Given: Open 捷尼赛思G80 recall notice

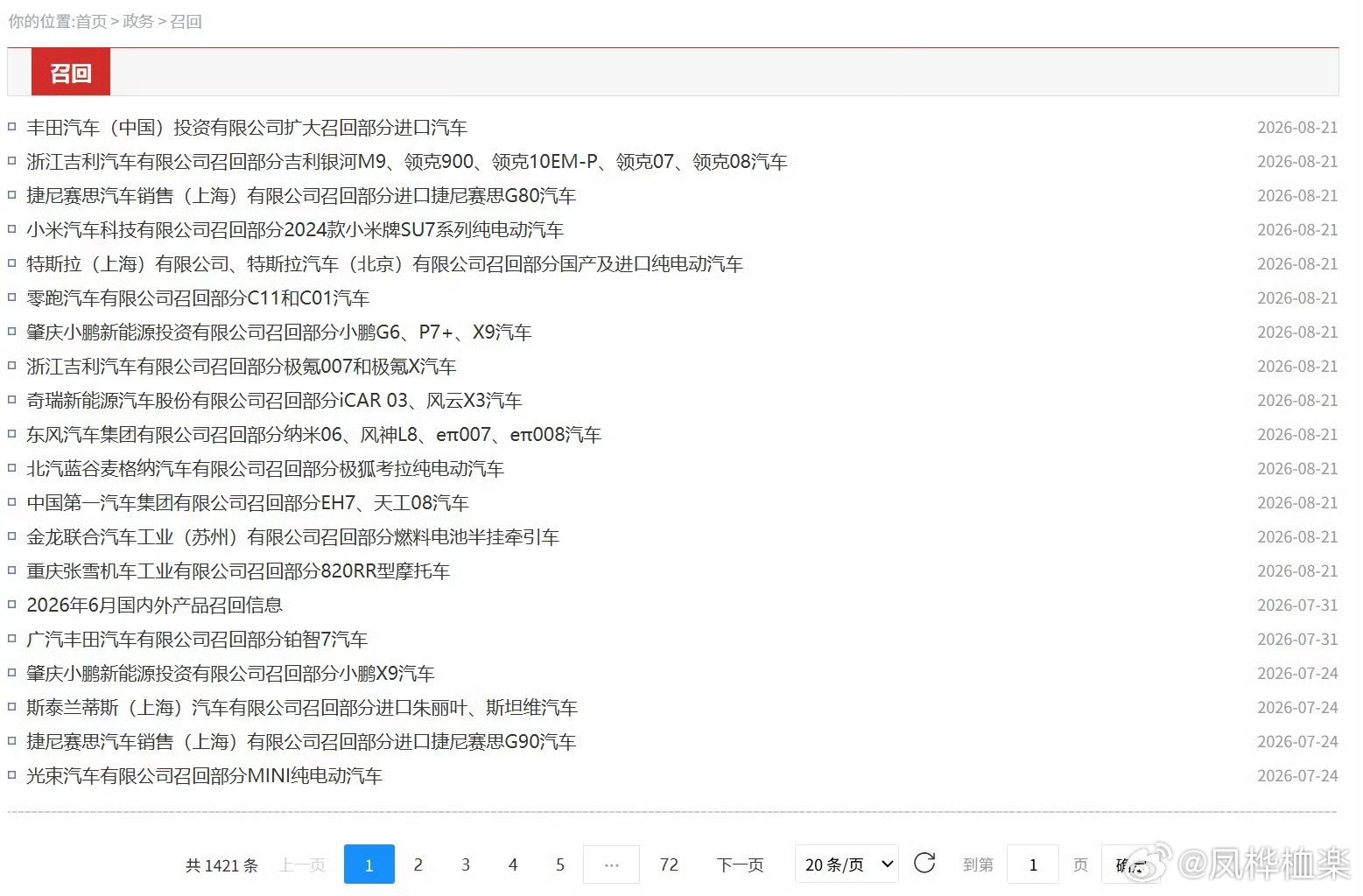Looking at the screenshot, I should [x=301, y=196].
